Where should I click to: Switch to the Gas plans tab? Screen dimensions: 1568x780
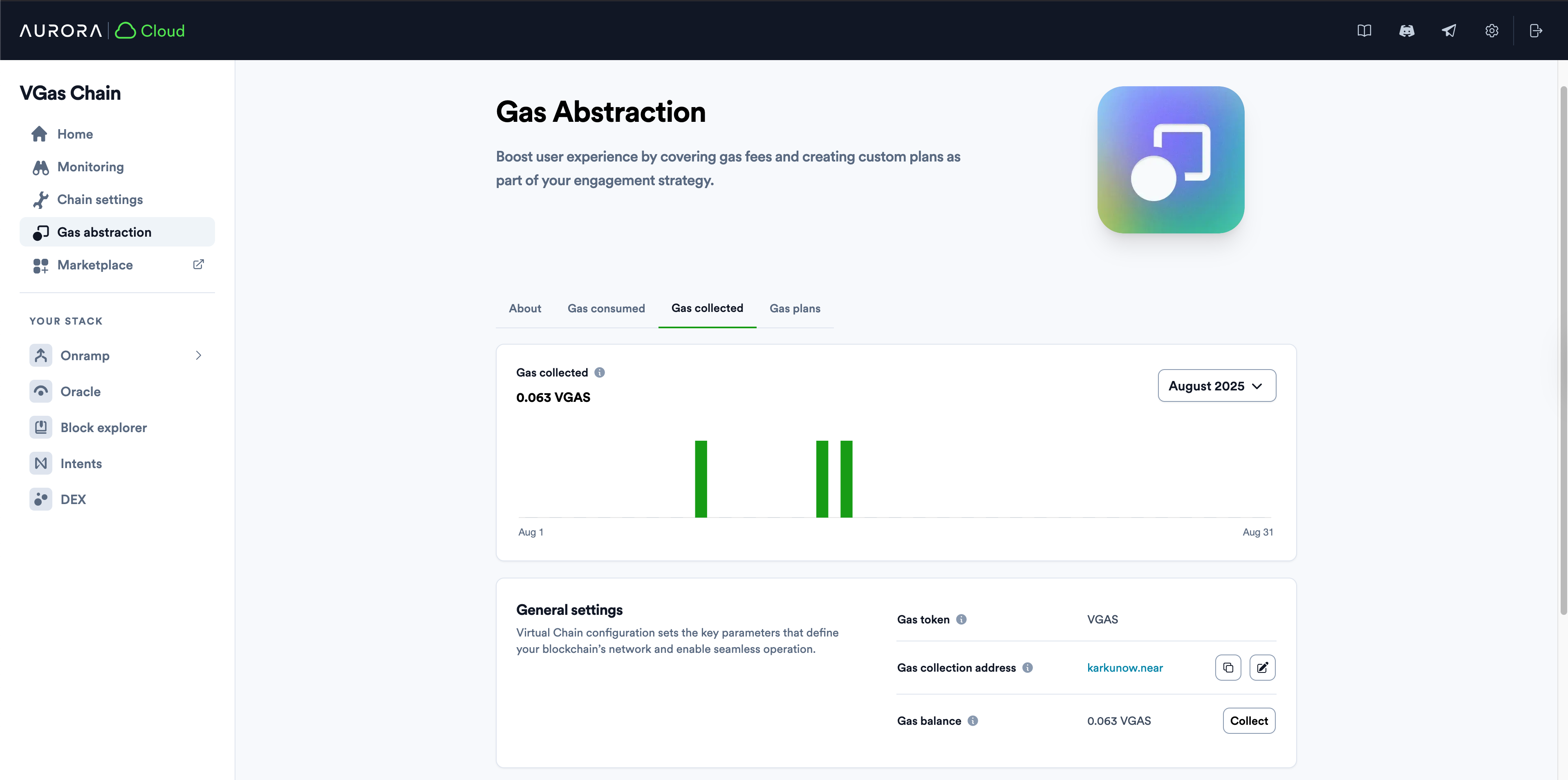(794, 309)
